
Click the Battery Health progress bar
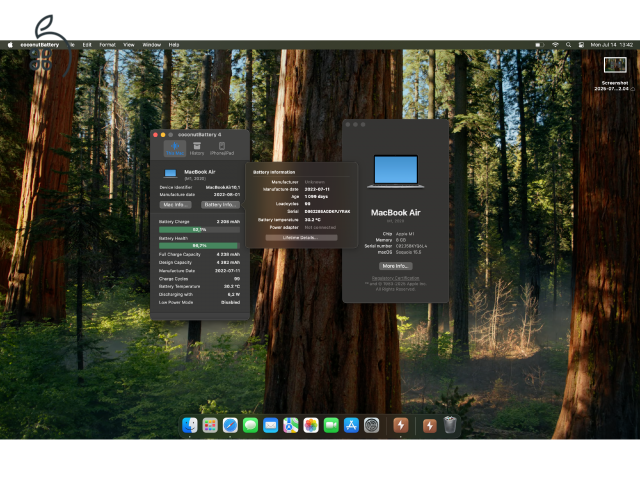199,246
